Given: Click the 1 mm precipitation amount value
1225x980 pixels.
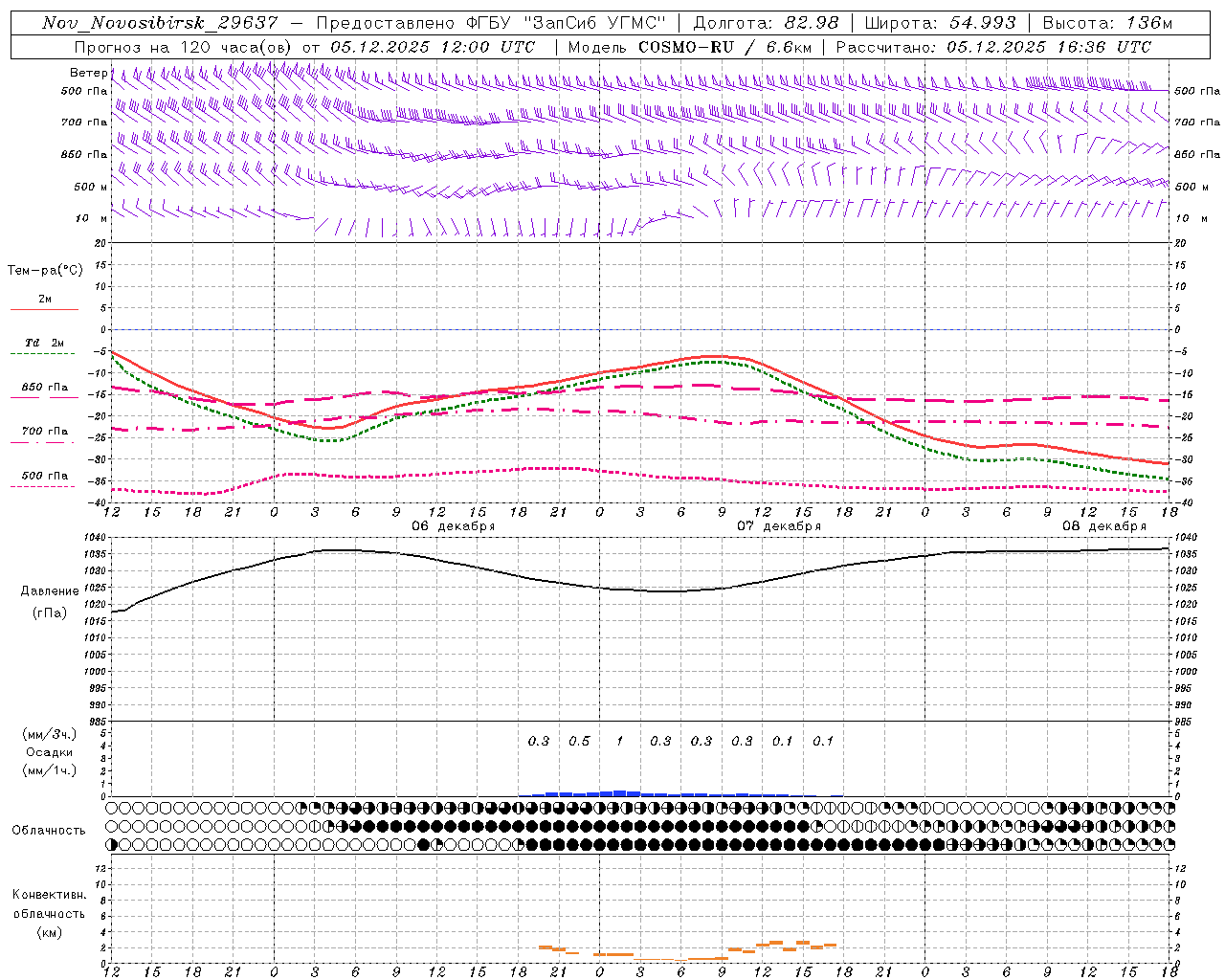Looking at the screenshot, I should [x=619, y=741].
